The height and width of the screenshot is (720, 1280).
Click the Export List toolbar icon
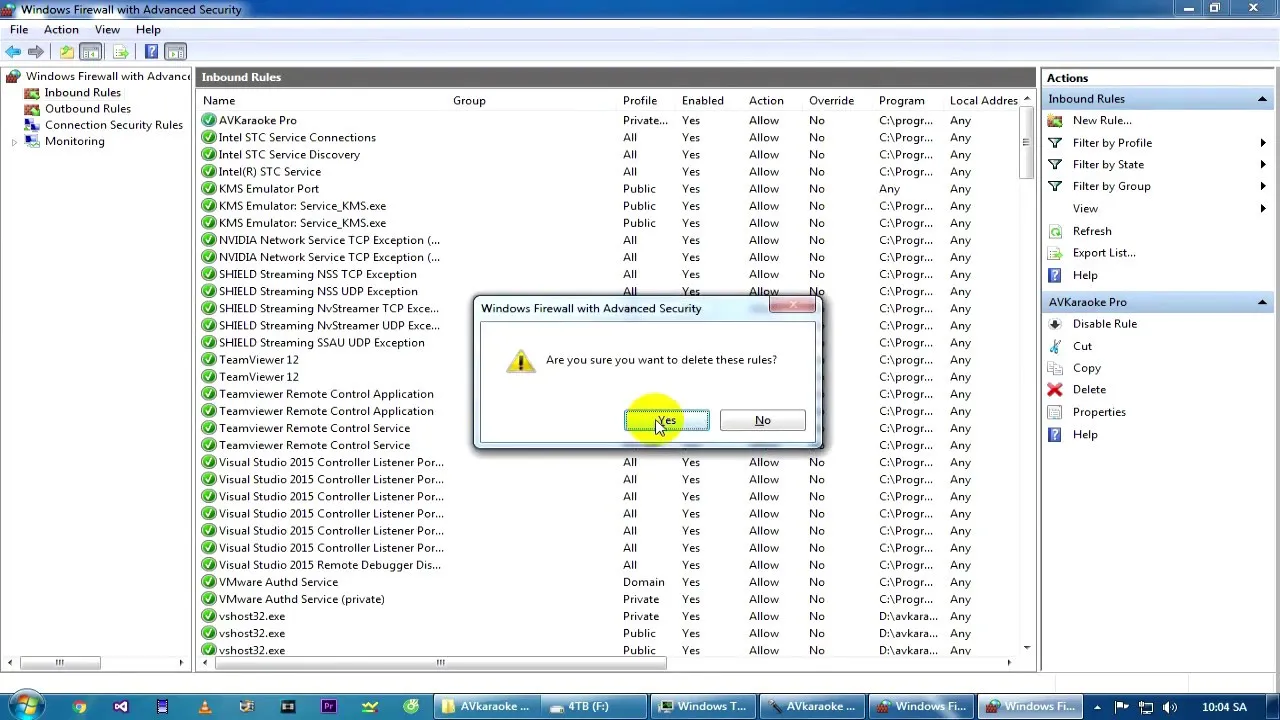pyautogui.click(x=121, y=52)
